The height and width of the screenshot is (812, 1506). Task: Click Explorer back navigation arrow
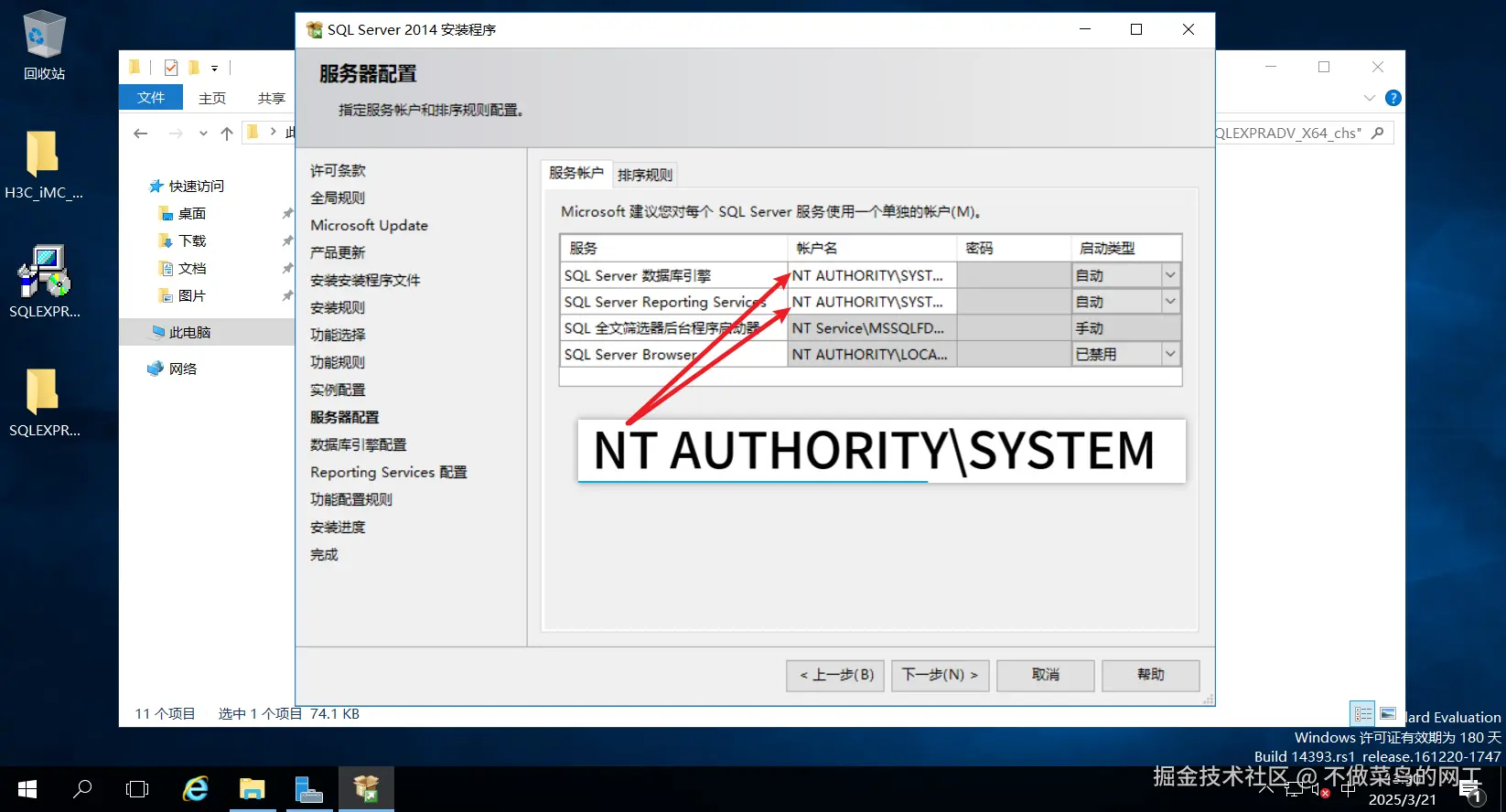pos(140,134)
